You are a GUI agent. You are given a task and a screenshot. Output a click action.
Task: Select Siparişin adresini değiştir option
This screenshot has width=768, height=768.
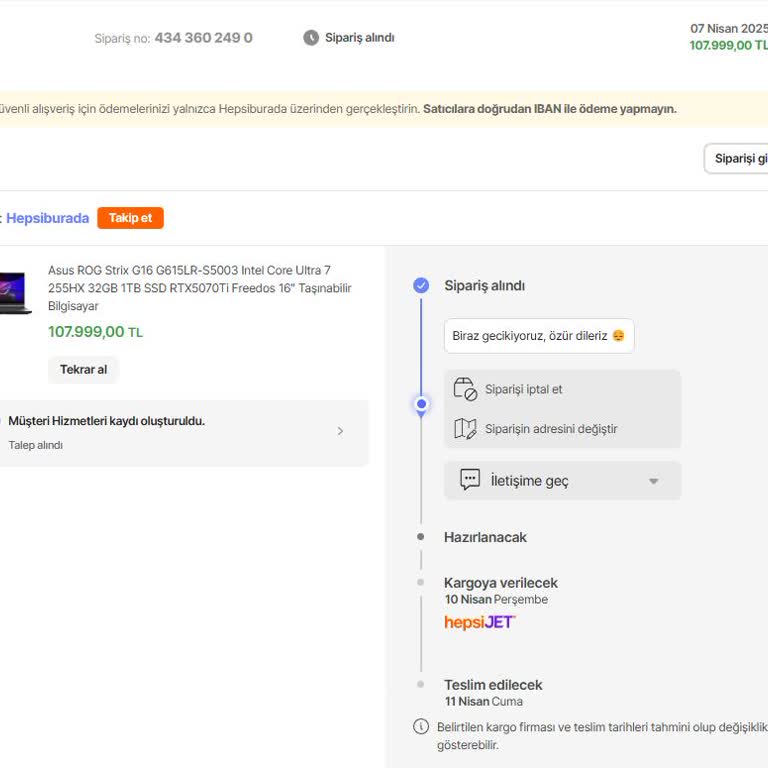(551, 429)
